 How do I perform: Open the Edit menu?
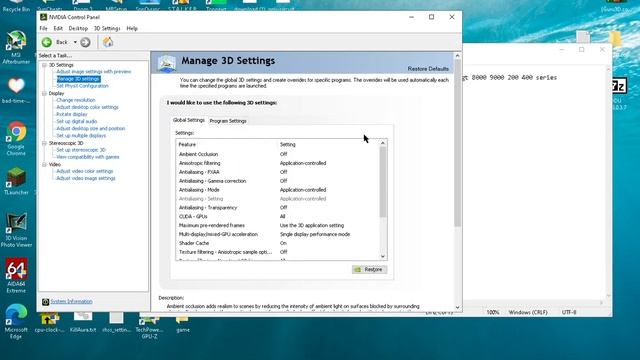point(58,29)
